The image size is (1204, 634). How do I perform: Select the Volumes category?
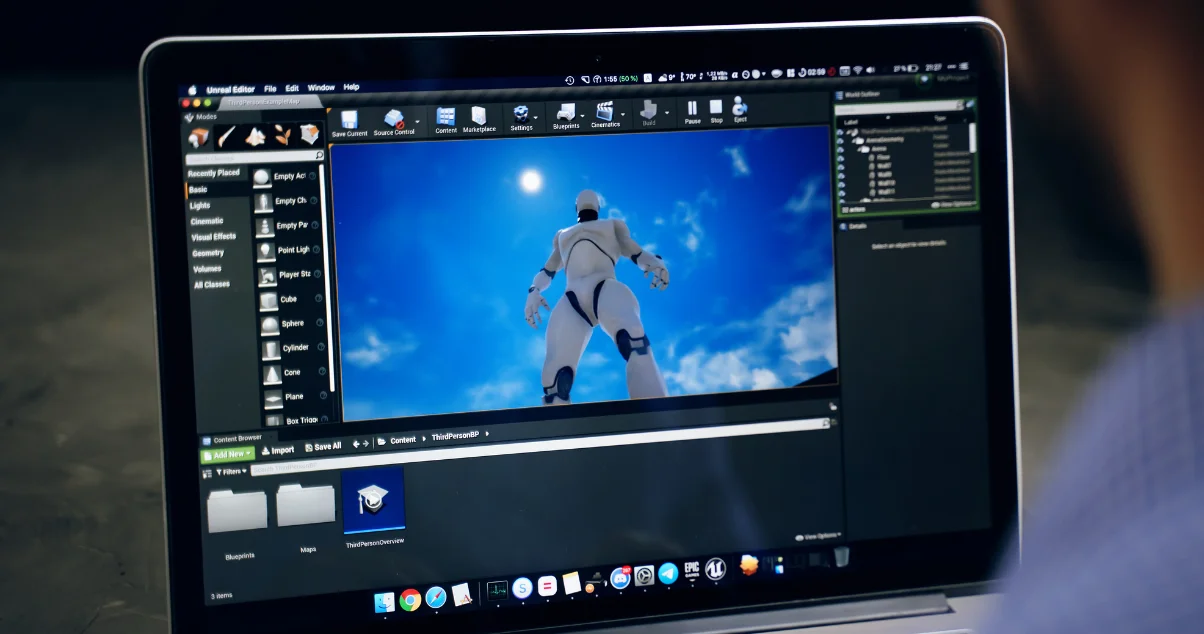(x=207, y=269)
